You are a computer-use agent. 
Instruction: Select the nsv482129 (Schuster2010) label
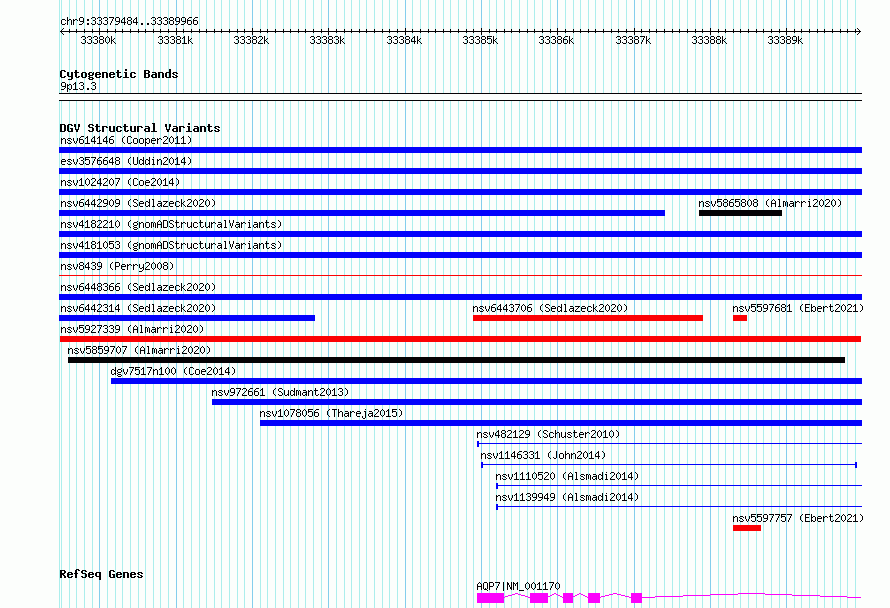[548, 434]
